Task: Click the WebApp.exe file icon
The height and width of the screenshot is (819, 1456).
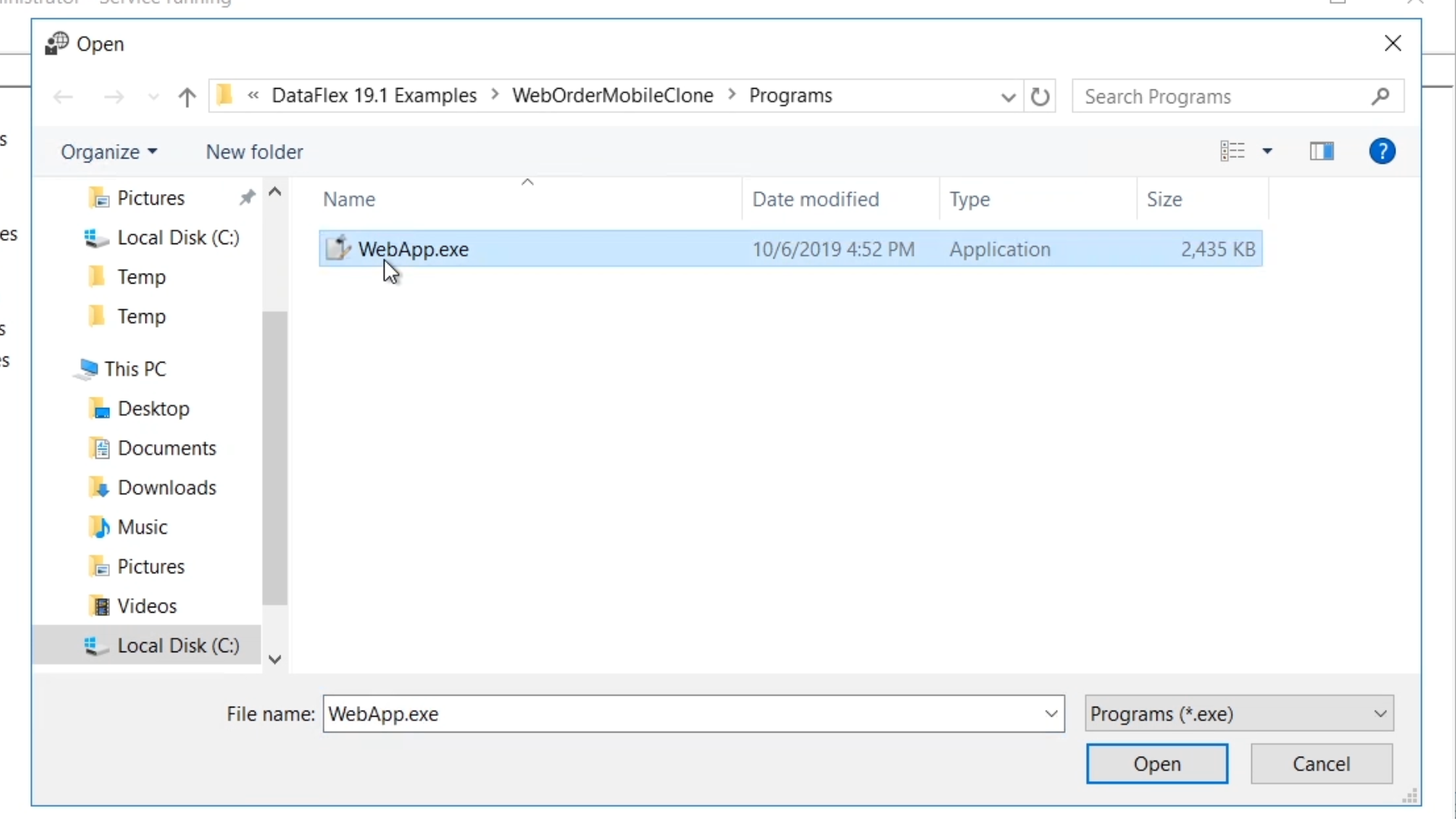Action: (x=338, y=249)
